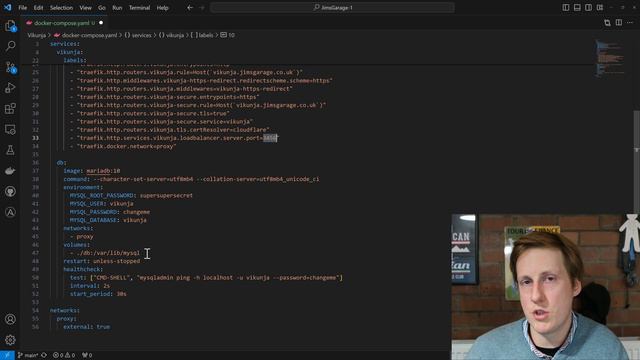The height and width of the screenshot is (360, 640).
Task: Toggle primary side bar layout icon
Action: coord(566,7)
